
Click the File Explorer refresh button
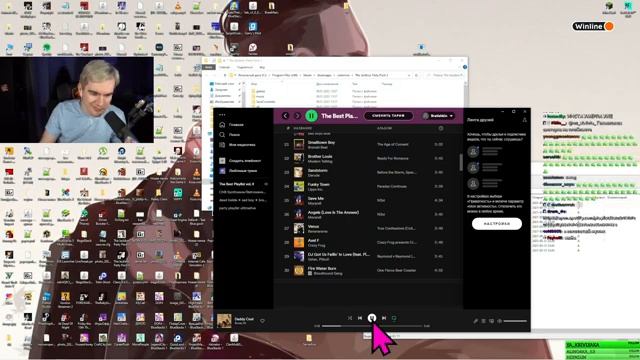click(416, 75)
